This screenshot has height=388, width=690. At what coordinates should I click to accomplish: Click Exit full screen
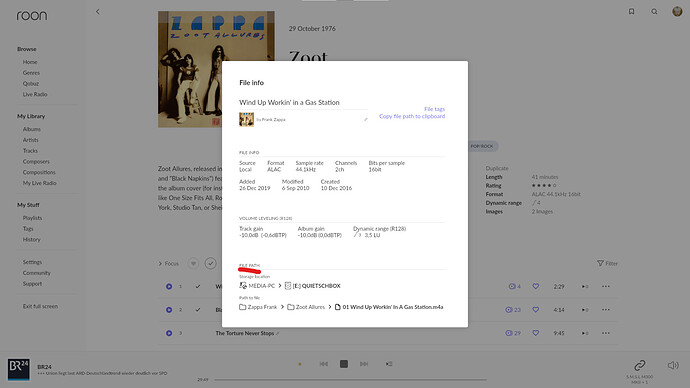click(x=40, y=306)
